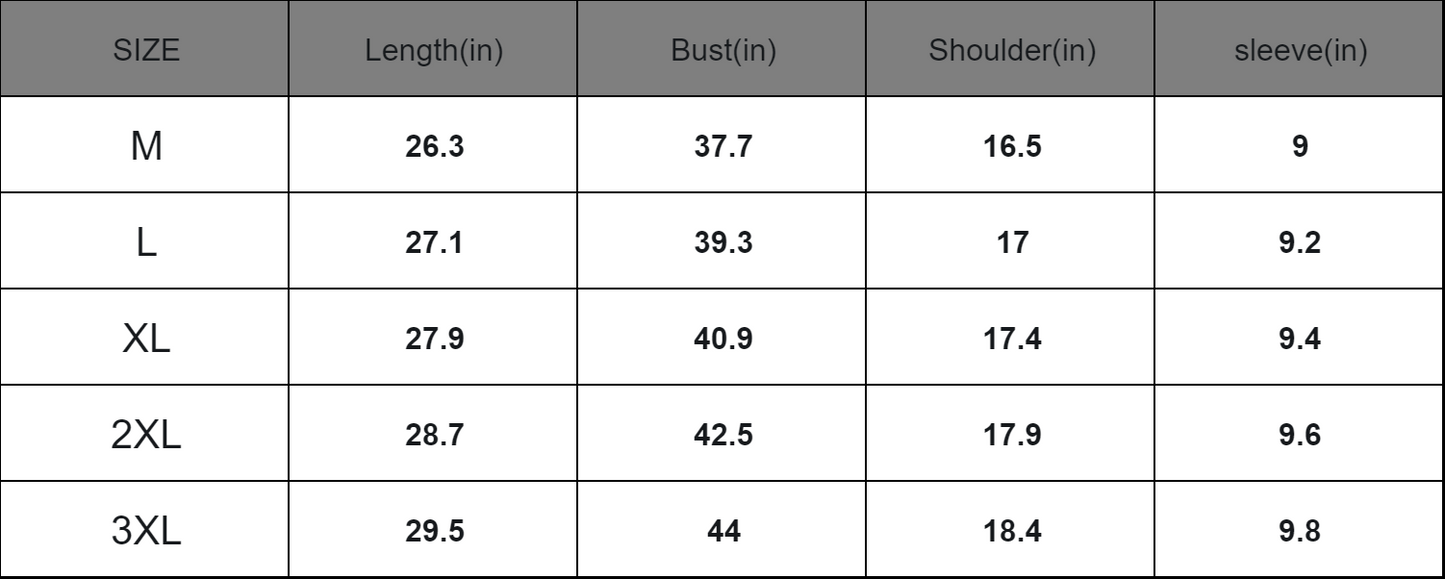
Task: Click the L size row label
Action: point(146,243)
